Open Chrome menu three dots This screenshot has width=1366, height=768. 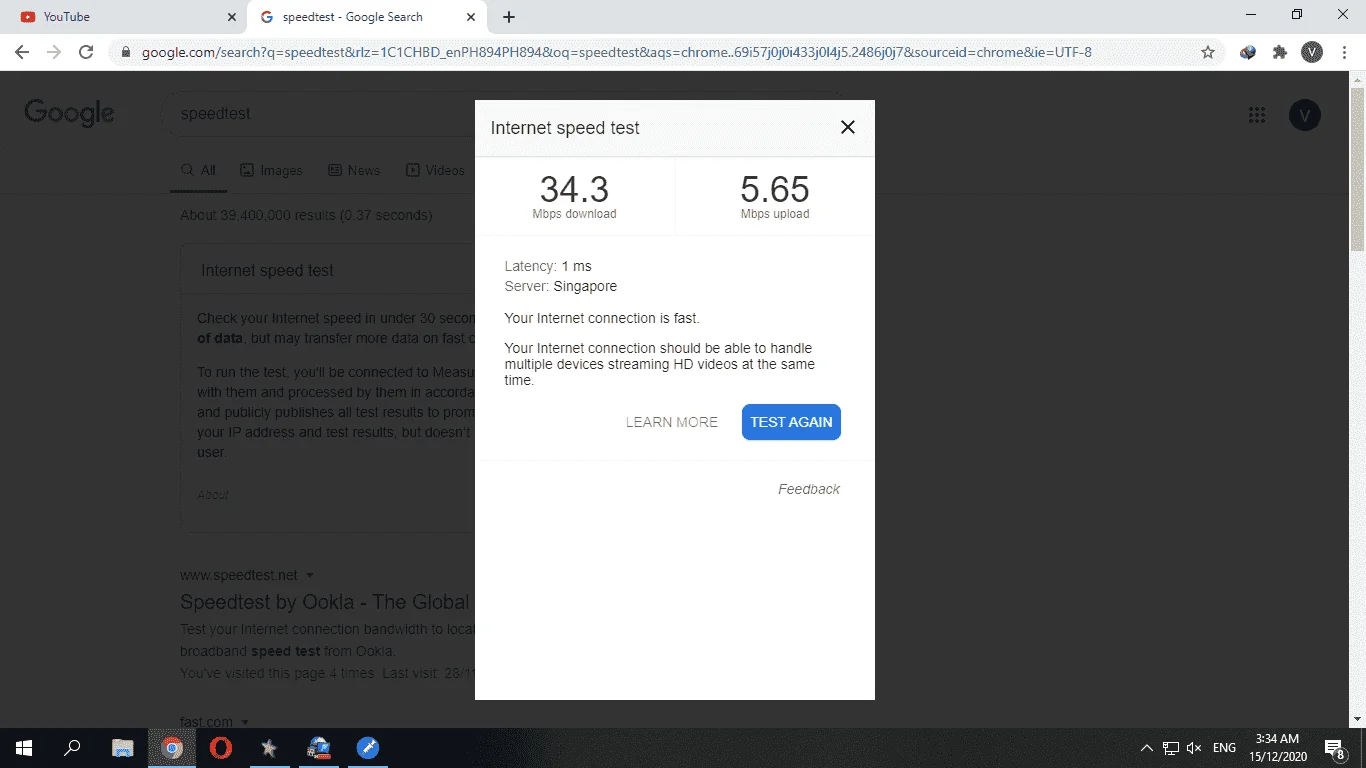pos(1342,52)
